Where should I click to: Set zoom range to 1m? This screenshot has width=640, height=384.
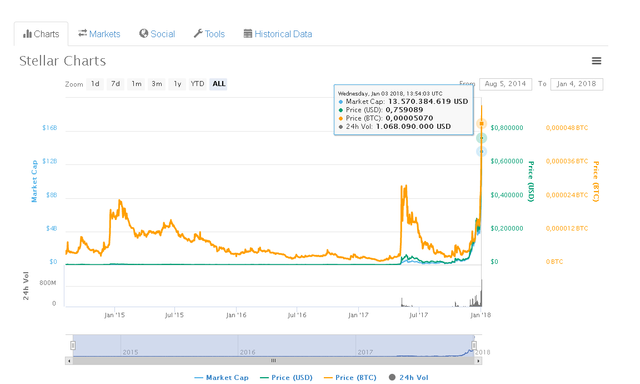pyautogui.click(x=136, y=84)
